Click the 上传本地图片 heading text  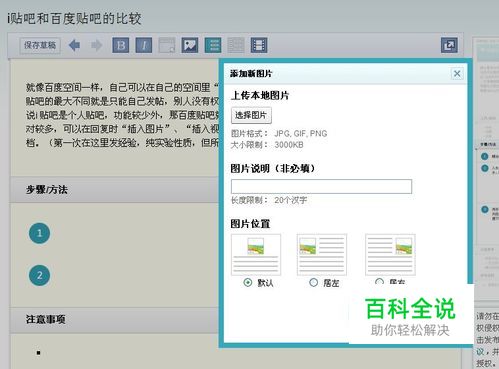pyautogui.click(x=260, y=95)
